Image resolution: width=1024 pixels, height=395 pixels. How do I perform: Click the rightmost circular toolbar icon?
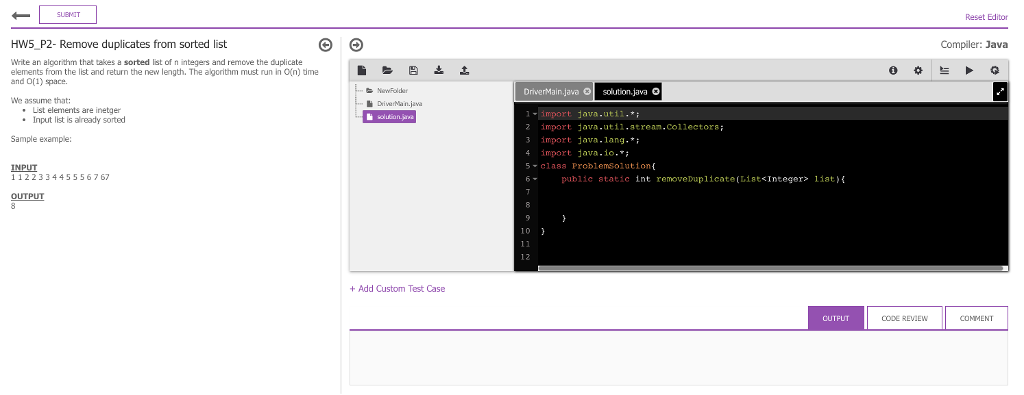pyautogui.click(x=995, y=71)
